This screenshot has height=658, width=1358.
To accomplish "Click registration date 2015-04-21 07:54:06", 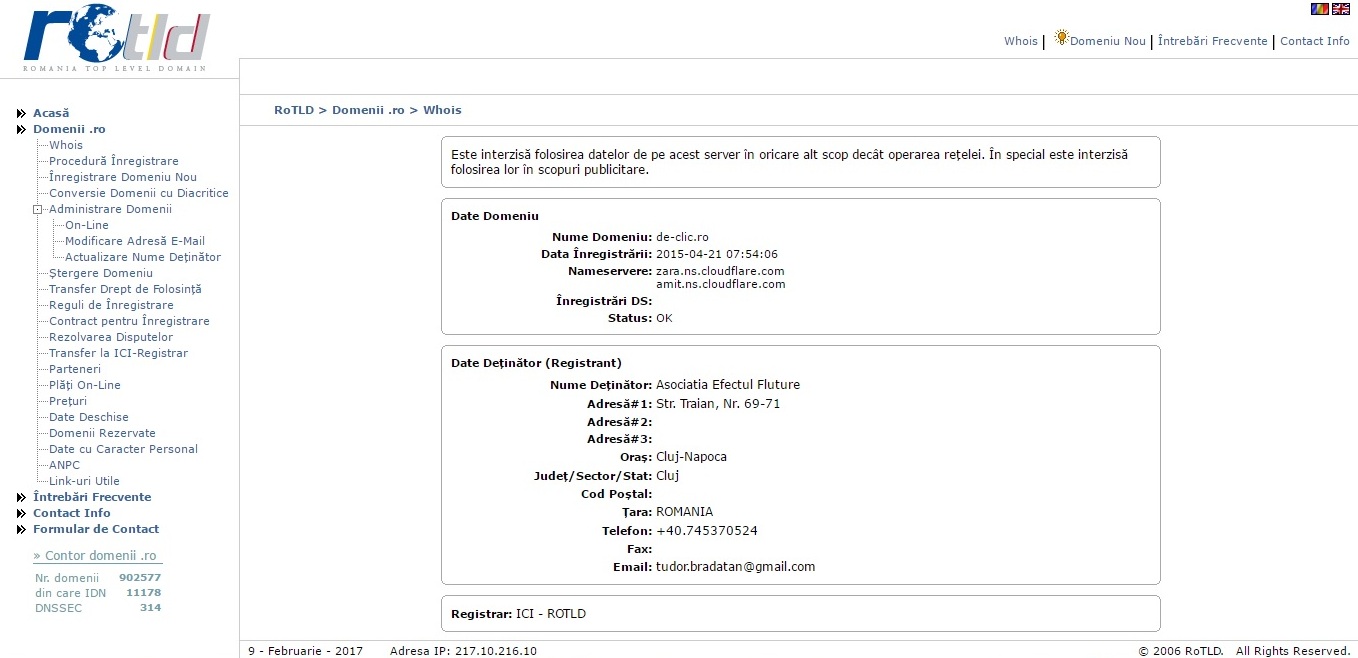I will [717, 255].
